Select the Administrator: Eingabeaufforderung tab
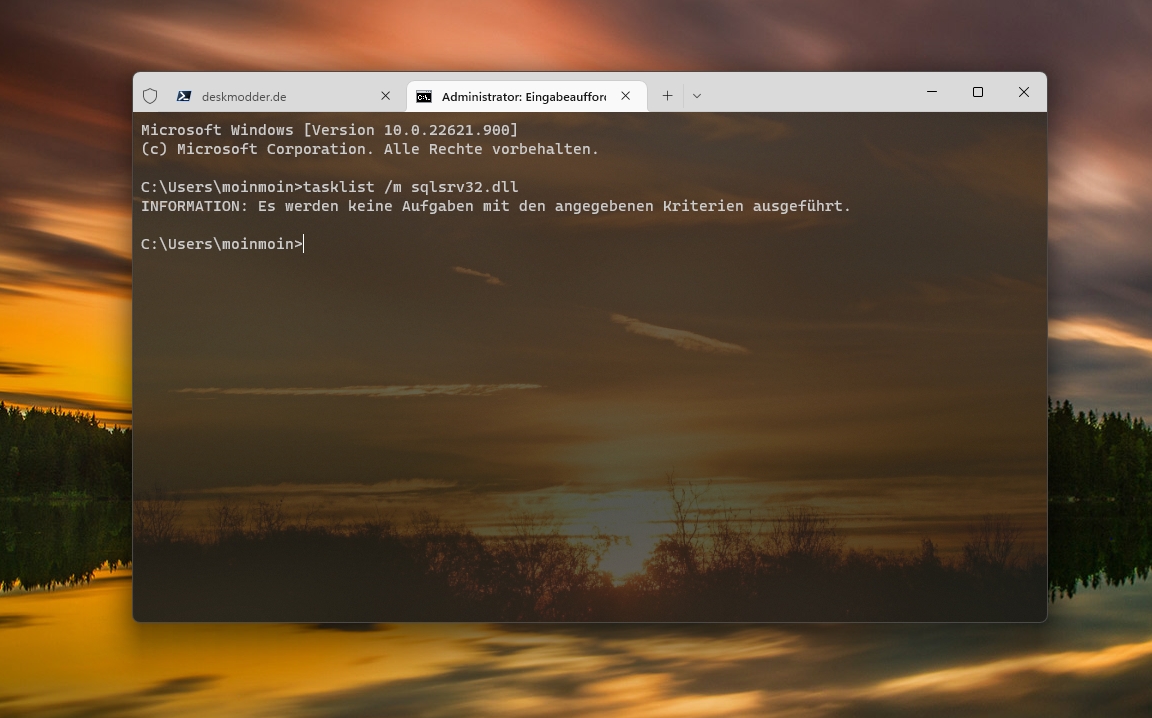1152x718 pixels. [527, 96]
